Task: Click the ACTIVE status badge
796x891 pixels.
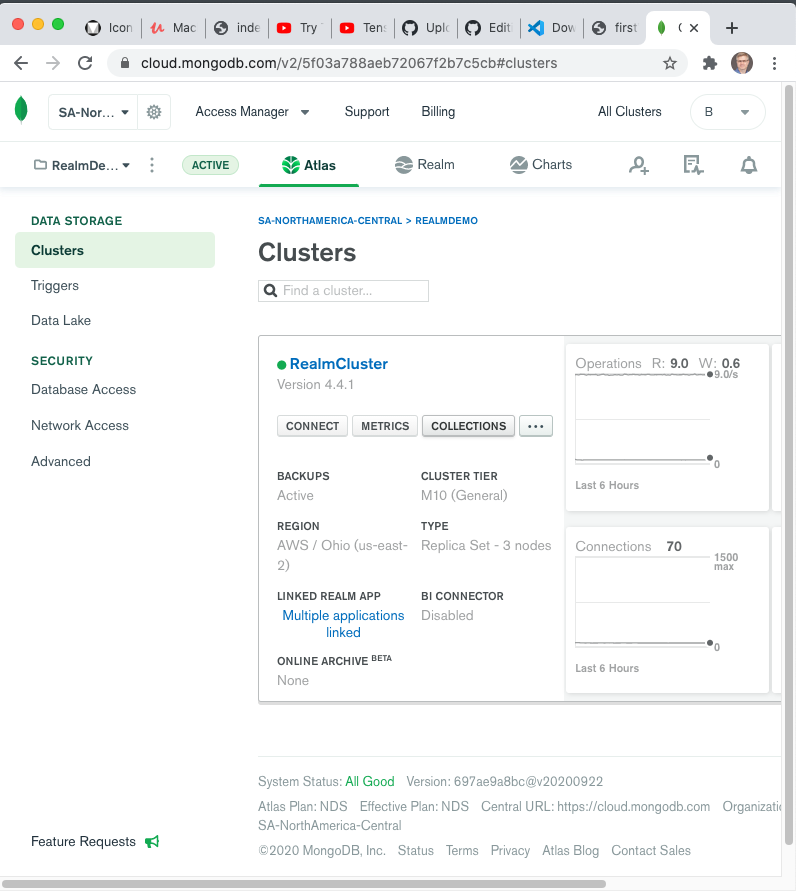Action: (210, 165)
